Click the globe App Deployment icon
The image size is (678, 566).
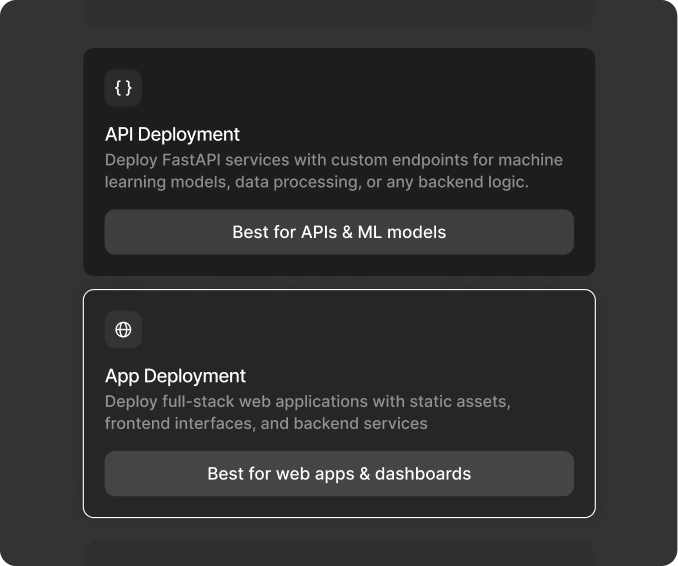pyautogui.click(x=123, y=330)
